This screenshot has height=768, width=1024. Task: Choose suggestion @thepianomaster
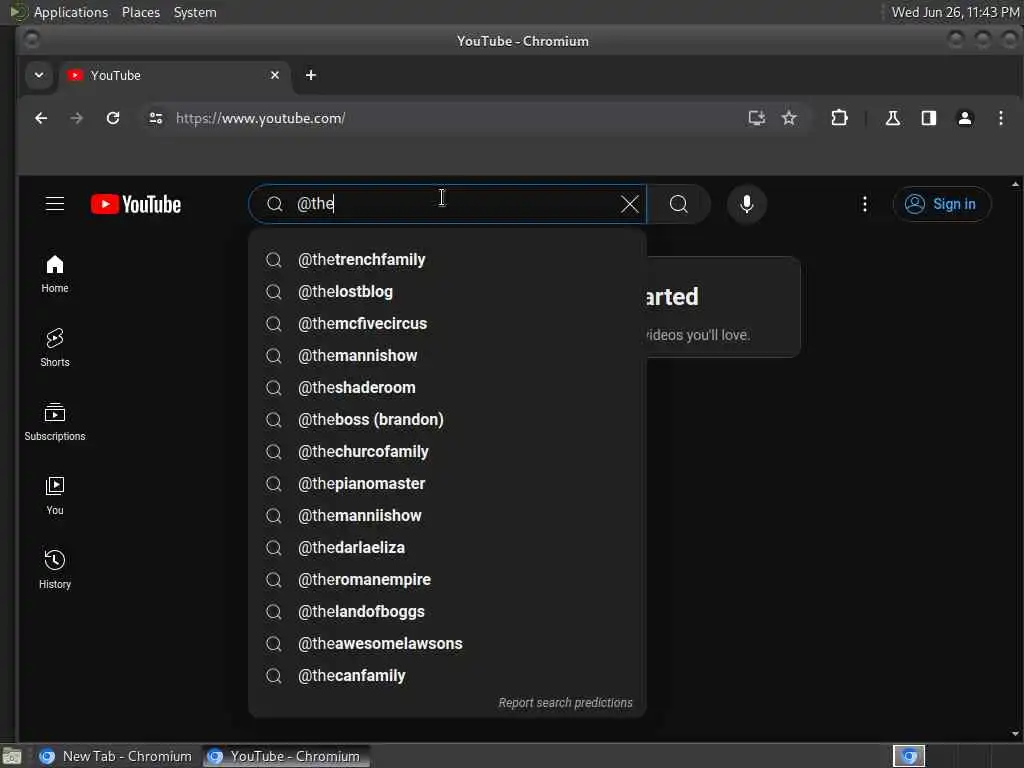click(x=447, y=483)
